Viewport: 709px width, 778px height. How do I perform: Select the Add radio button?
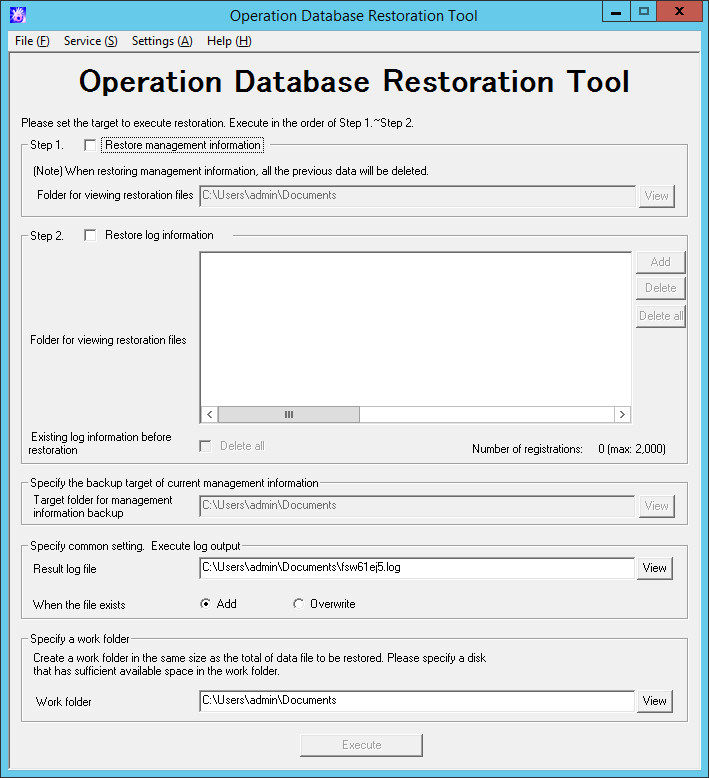pos(205,604)
